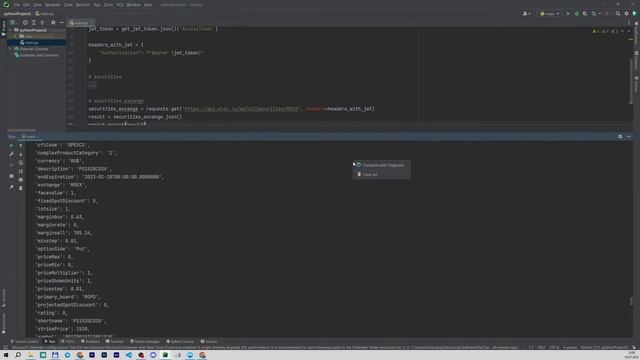Open Search Everywhere magnifier icon
Image resolution: width=640 pixels, height=360 pixels.
tap(618, 14)
